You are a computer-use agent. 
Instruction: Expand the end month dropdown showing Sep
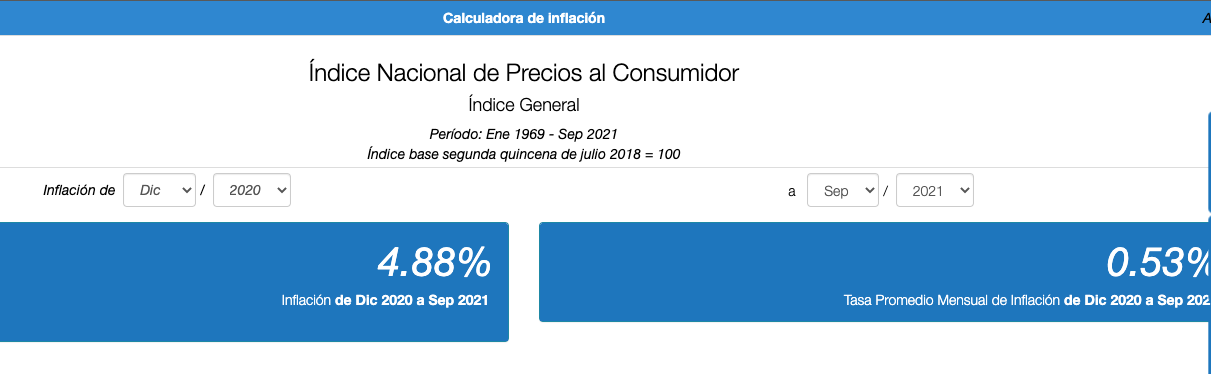[842, 190]
